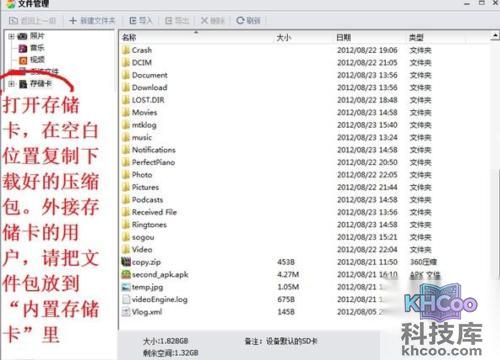Select 存储卡 in the sidebar tree
Image resolution: width=500 pixels, height=360 pixels.
click(x=41, y=83)
